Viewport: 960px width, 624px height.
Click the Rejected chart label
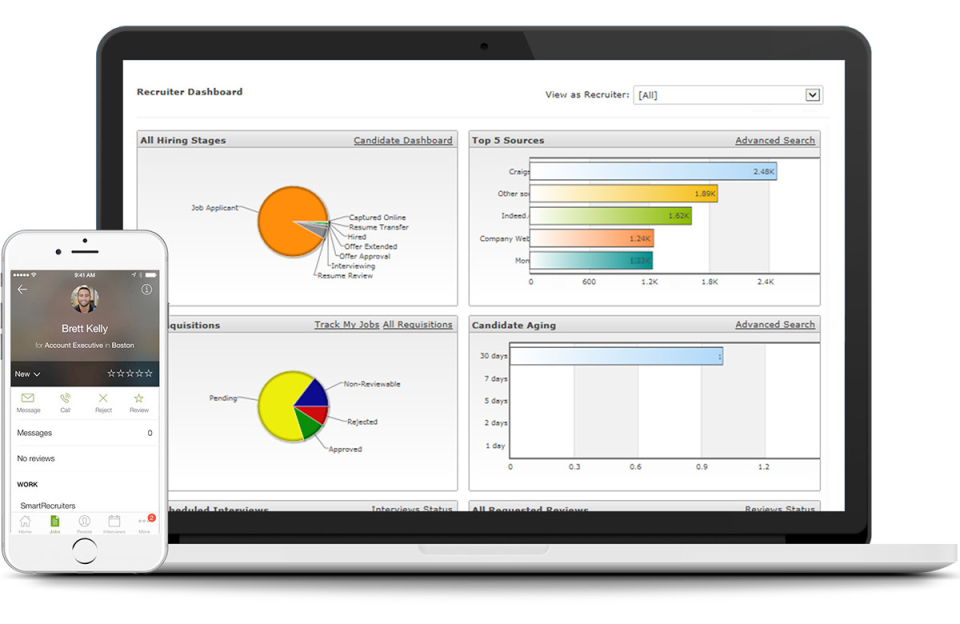click(362, 422)
